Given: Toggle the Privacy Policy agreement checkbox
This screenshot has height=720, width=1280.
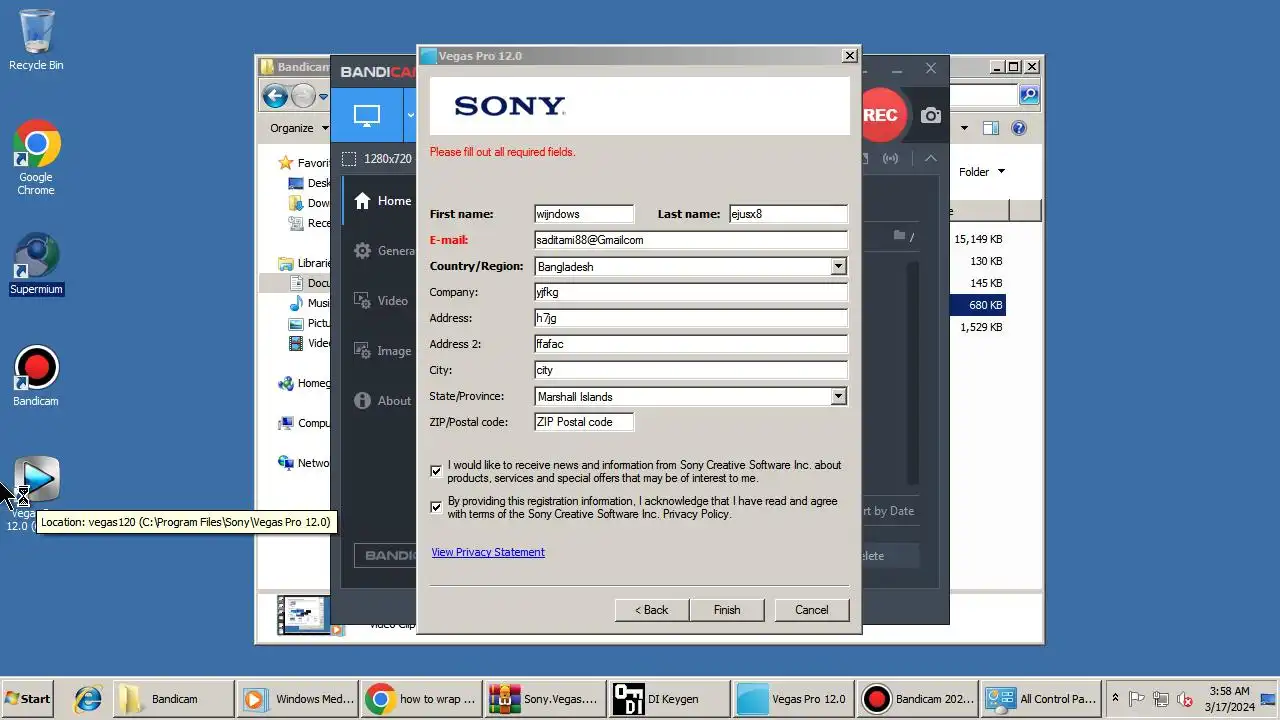Looking at the screenshot, I should [x=436, y=507].
